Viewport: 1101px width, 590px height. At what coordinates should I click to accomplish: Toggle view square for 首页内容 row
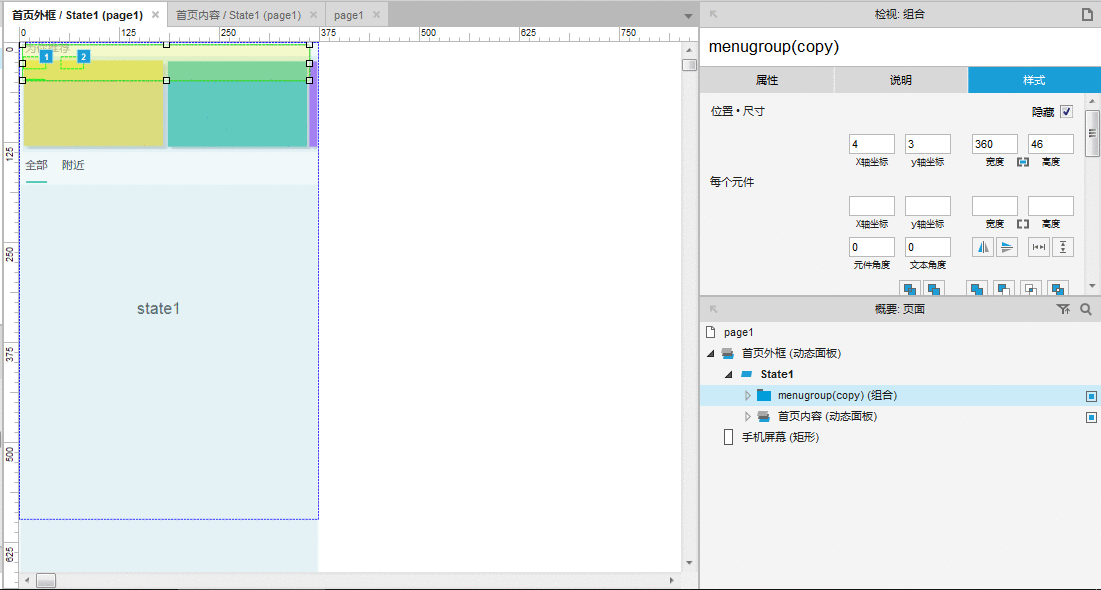click(x=1091, y=417)
